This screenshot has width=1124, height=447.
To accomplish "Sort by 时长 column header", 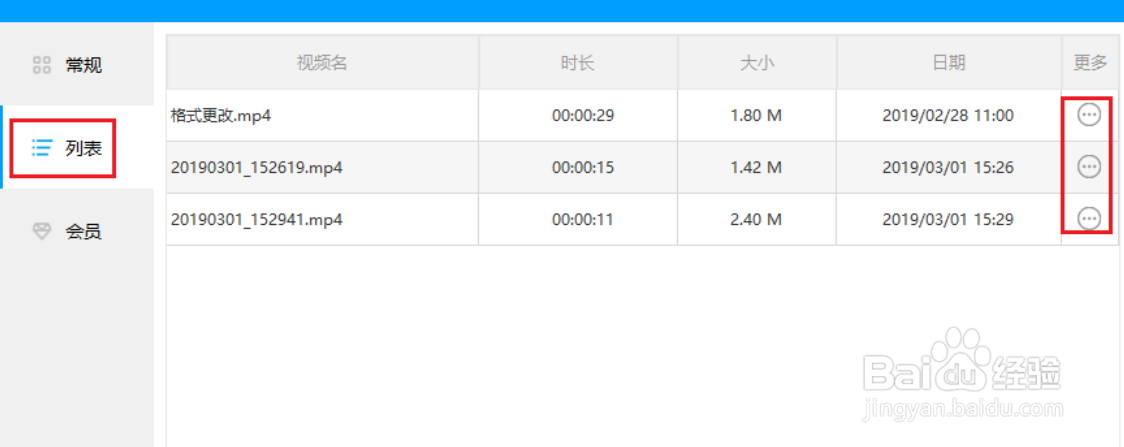I will pos(578,63).
